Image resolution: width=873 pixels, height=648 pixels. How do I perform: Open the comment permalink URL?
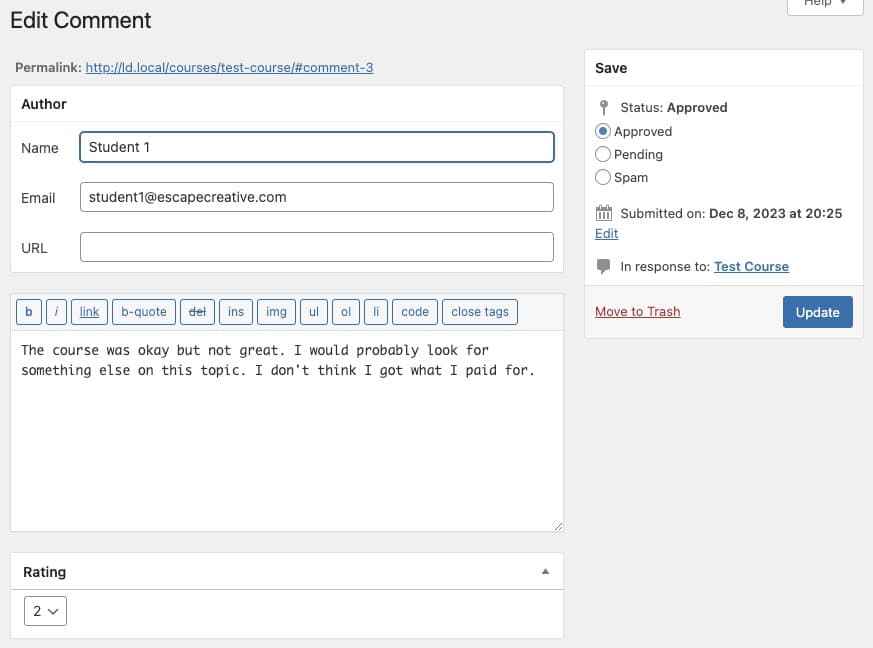[229, 67]
